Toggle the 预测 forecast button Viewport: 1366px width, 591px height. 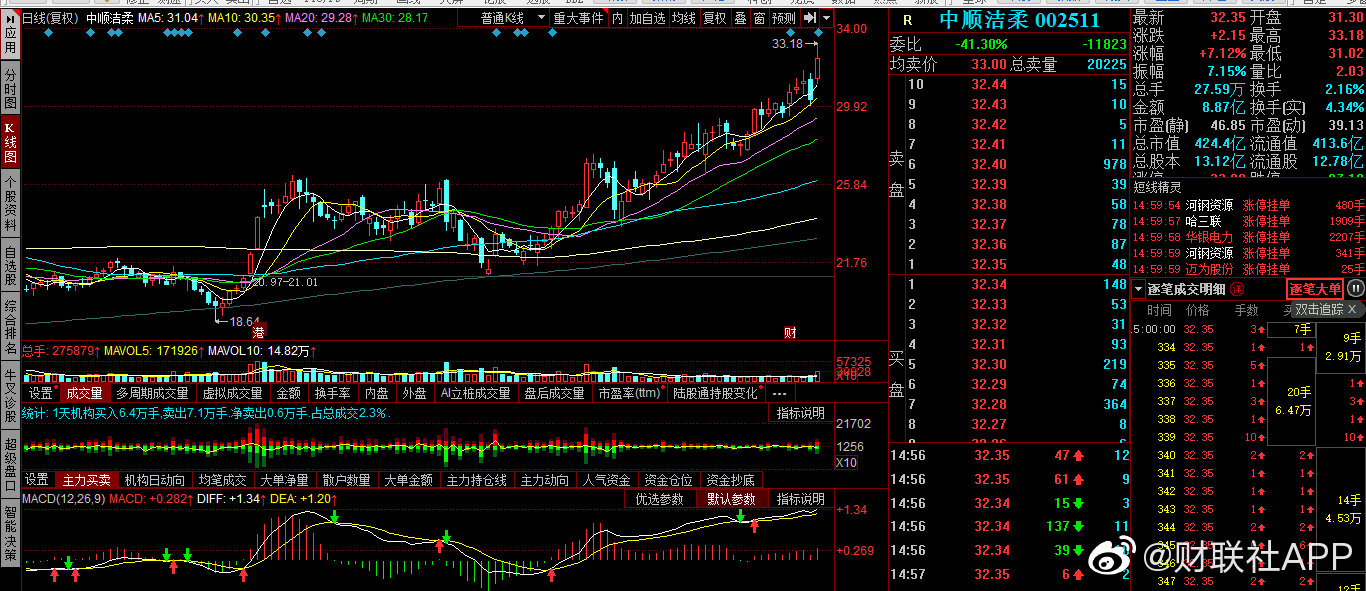[785, 18]
